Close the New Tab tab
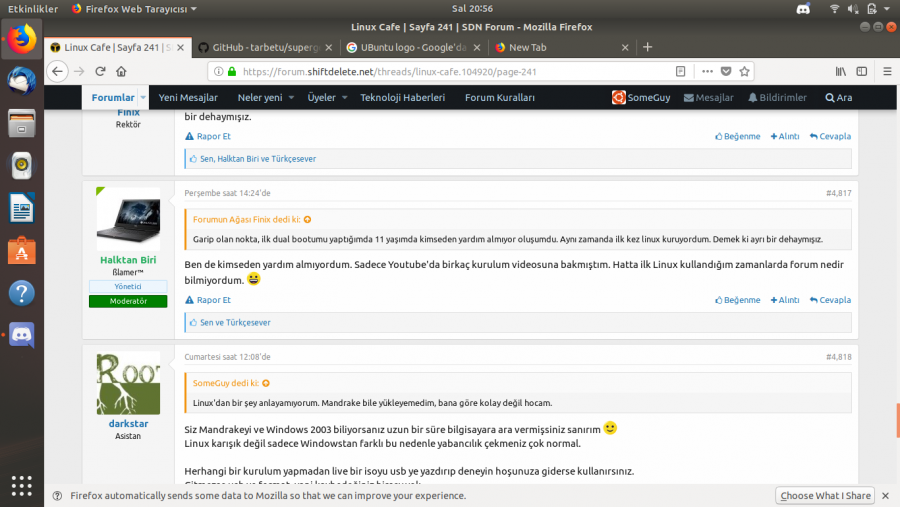Viewport: 900px width, 507px height. [625, 48]
